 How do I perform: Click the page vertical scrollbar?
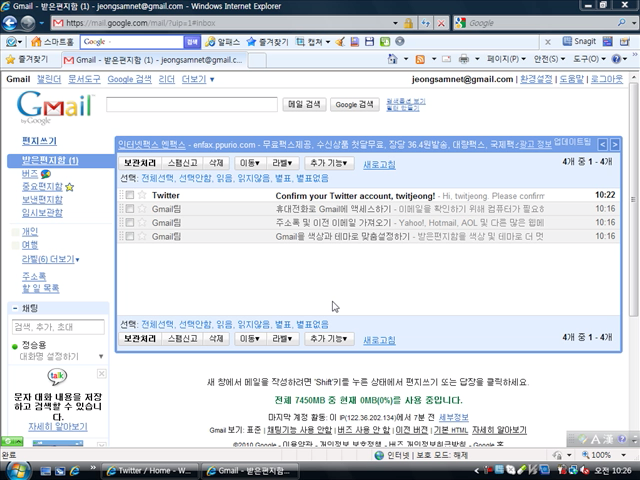pyautogui.click(x=633, y=200)
